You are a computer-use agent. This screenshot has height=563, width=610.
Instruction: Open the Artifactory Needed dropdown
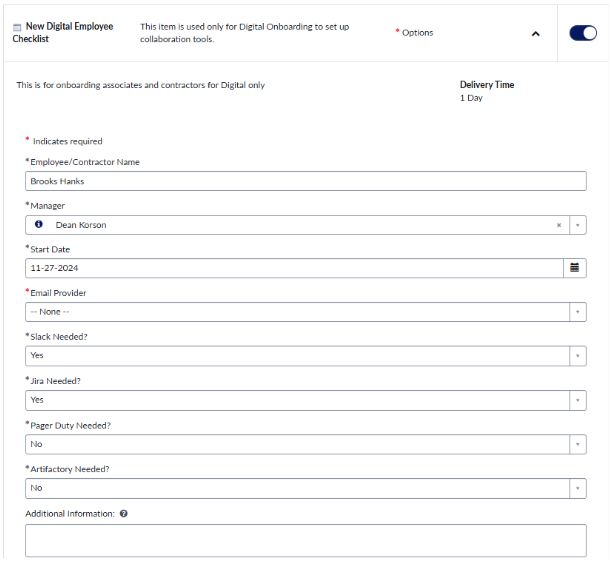305,488
